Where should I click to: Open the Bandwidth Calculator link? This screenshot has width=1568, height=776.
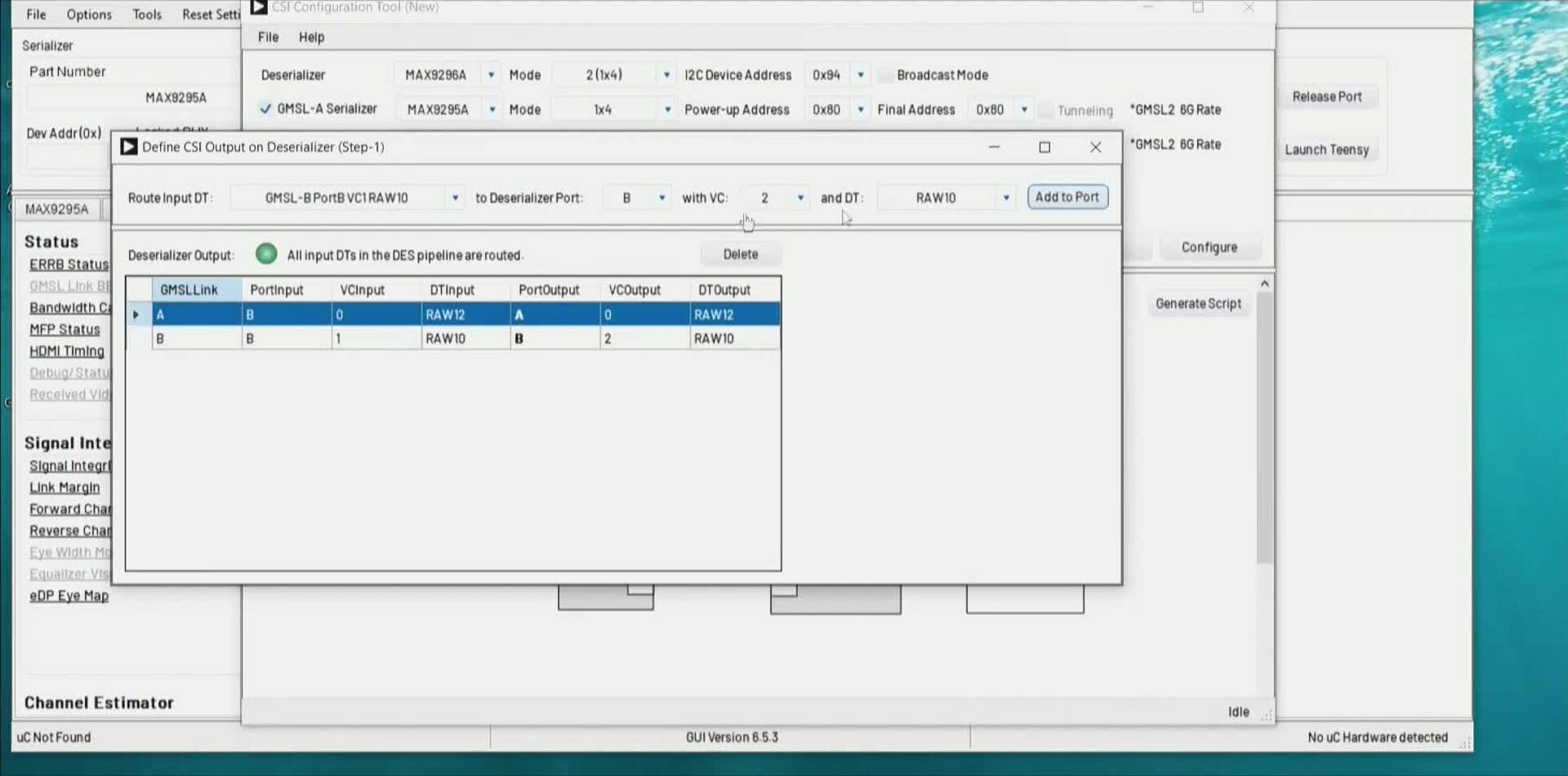[x=70, y=307]
